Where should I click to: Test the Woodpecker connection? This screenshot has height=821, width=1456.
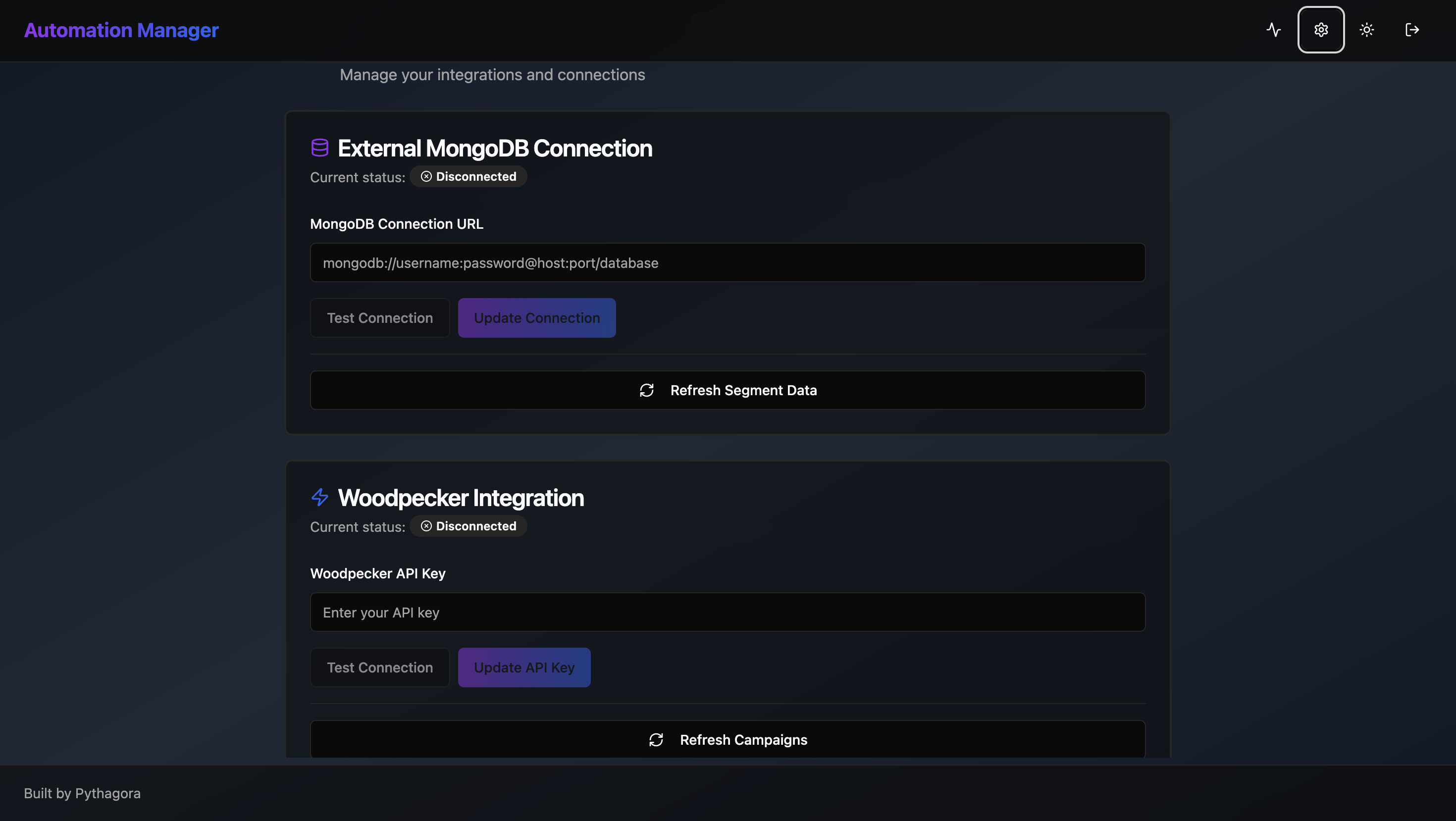(379, 667)
